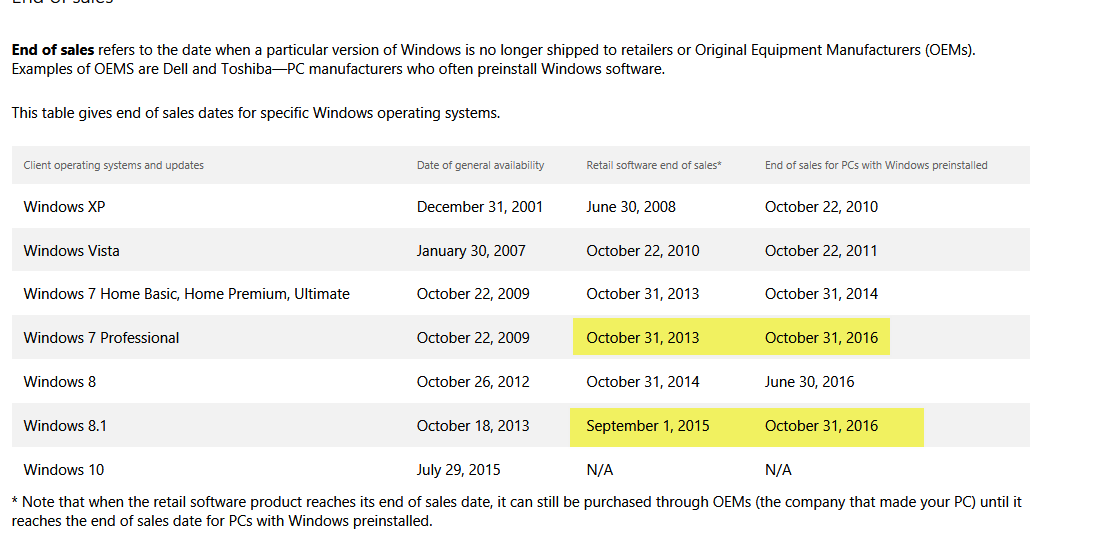Click Windows 7 Home's October 31, 2013 date

pyautogui.click(x=643, y=294)
